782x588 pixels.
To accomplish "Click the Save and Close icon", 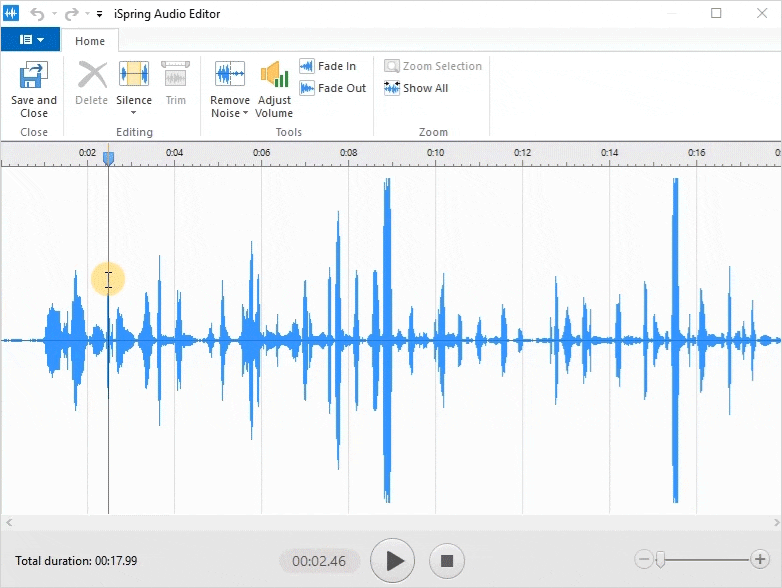I will click(x=33, y=76).
